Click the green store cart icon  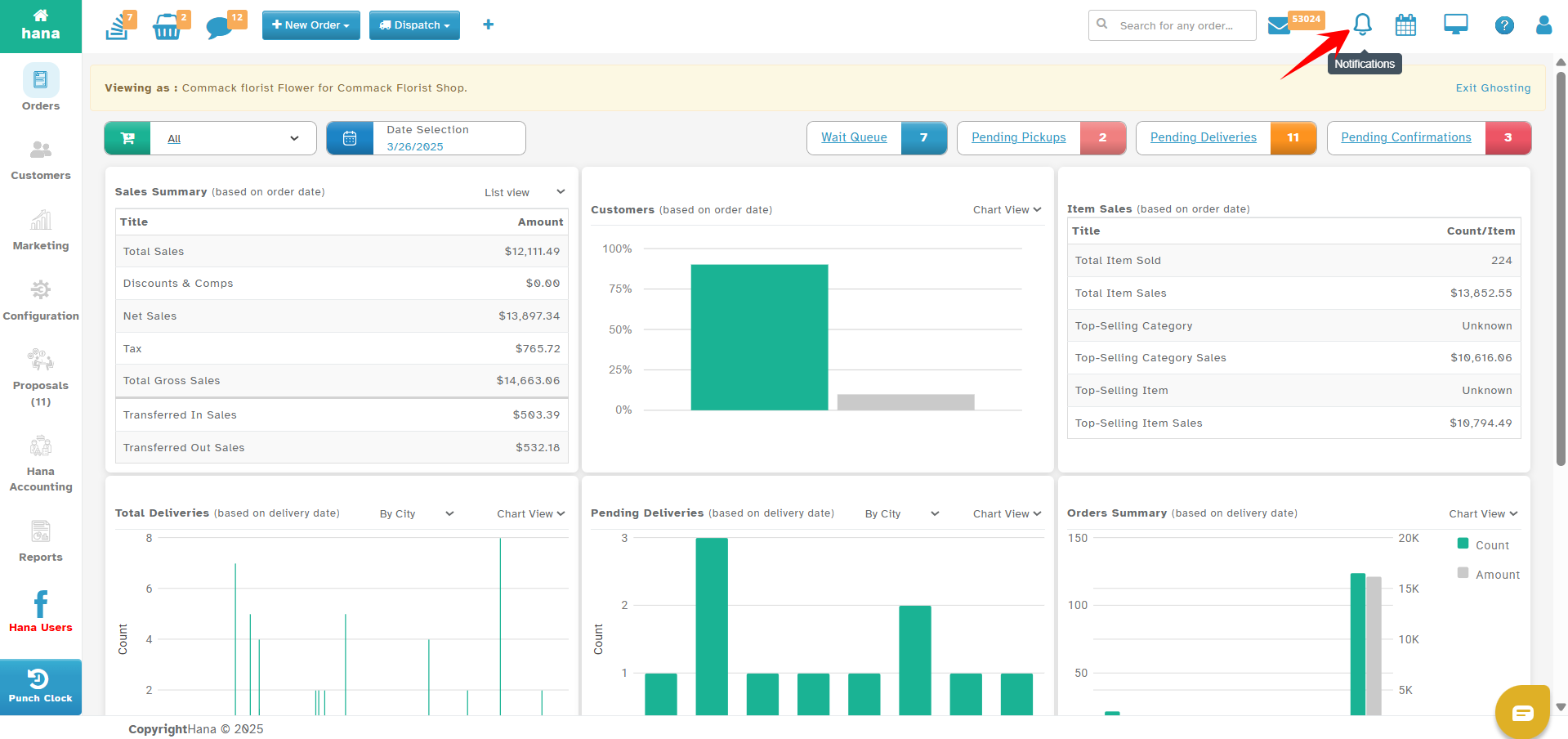pos(127,138)
